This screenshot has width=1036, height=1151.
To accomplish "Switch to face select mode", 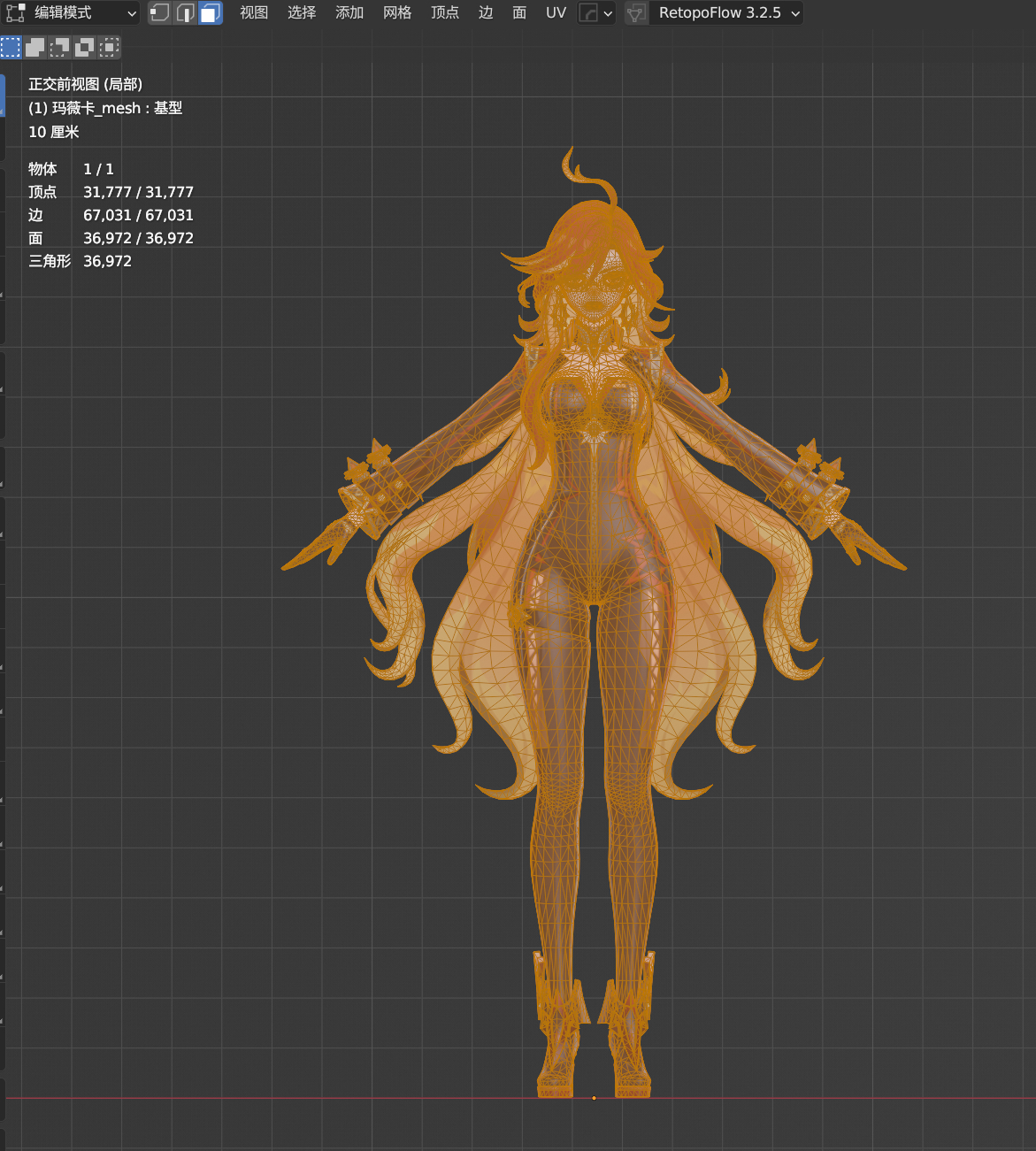I will click(x=211, y=12).
